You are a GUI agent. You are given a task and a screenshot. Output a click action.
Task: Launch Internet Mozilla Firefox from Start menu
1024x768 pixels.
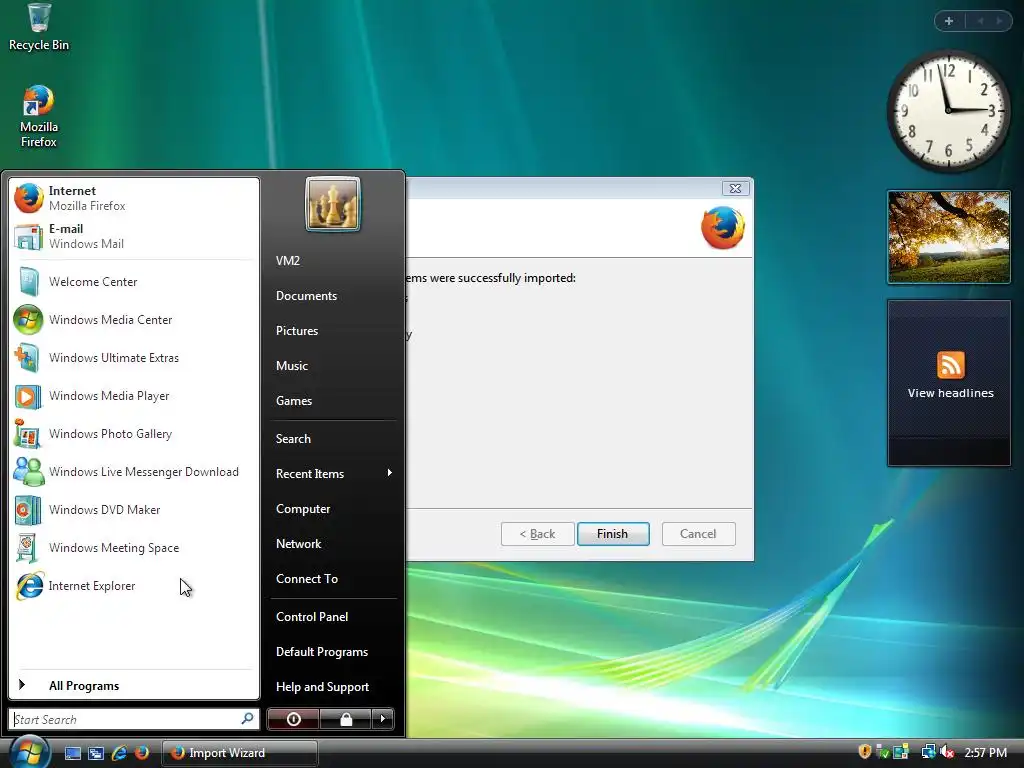[135, 198]
